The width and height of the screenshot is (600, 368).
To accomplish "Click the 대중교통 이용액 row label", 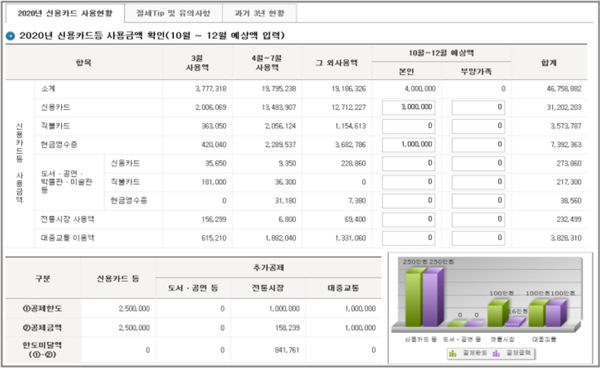I will [67, 238].
